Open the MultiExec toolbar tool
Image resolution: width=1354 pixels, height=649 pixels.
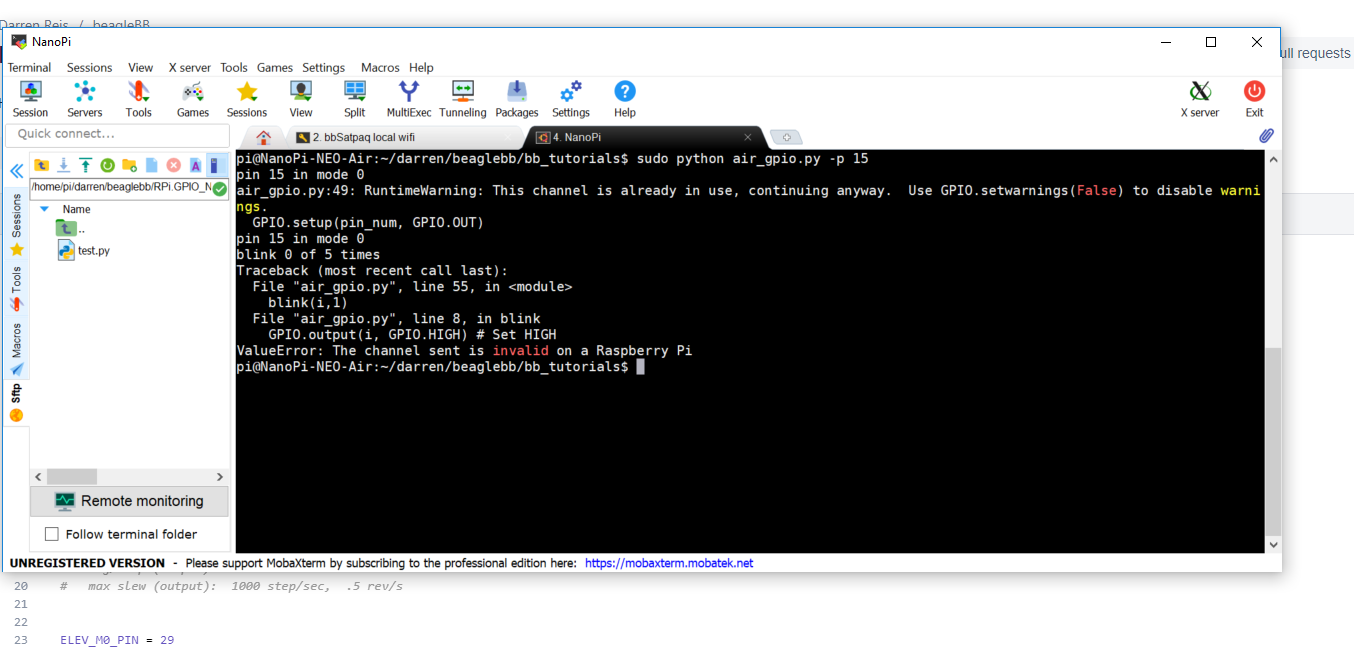point(409,99)
